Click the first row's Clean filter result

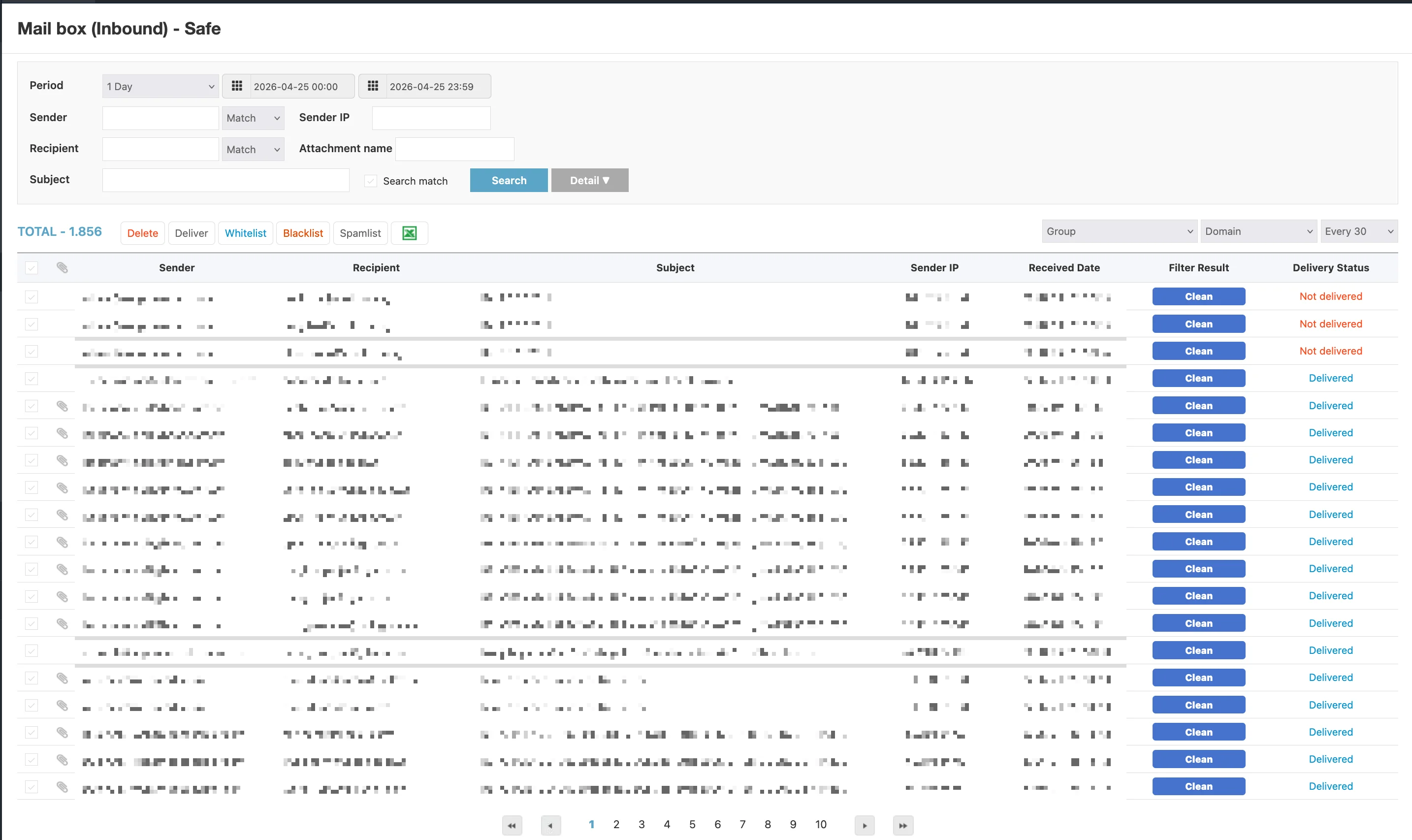1199,296
